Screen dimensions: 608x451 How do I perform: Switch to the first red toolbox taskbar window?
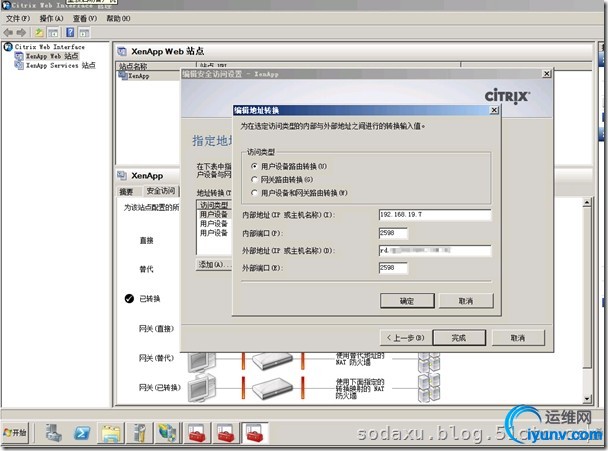point(196,433)
